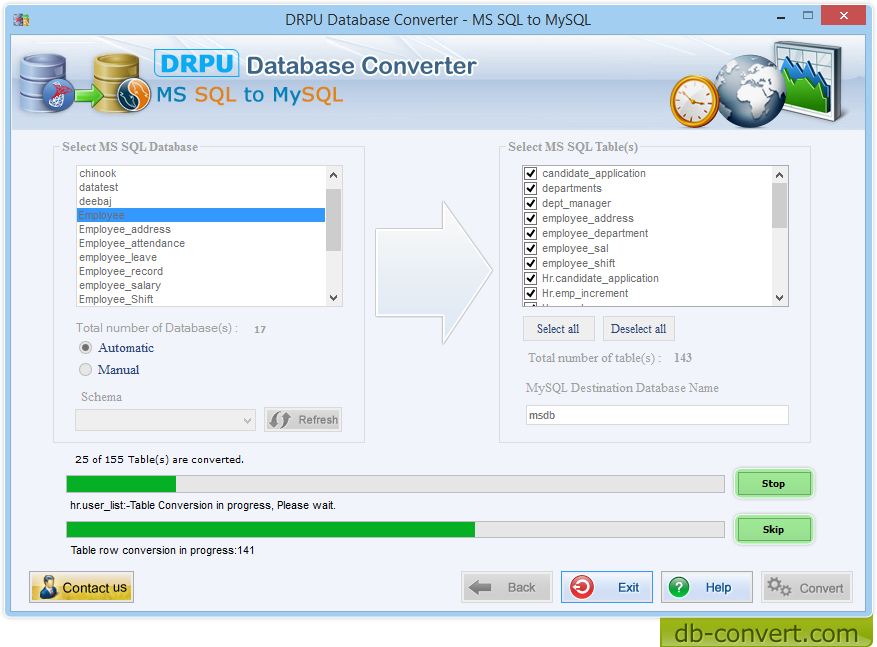The height and width of the screenshot is (647, 877).
Task: Select highlighted Employee database
Action: point(201,215)
